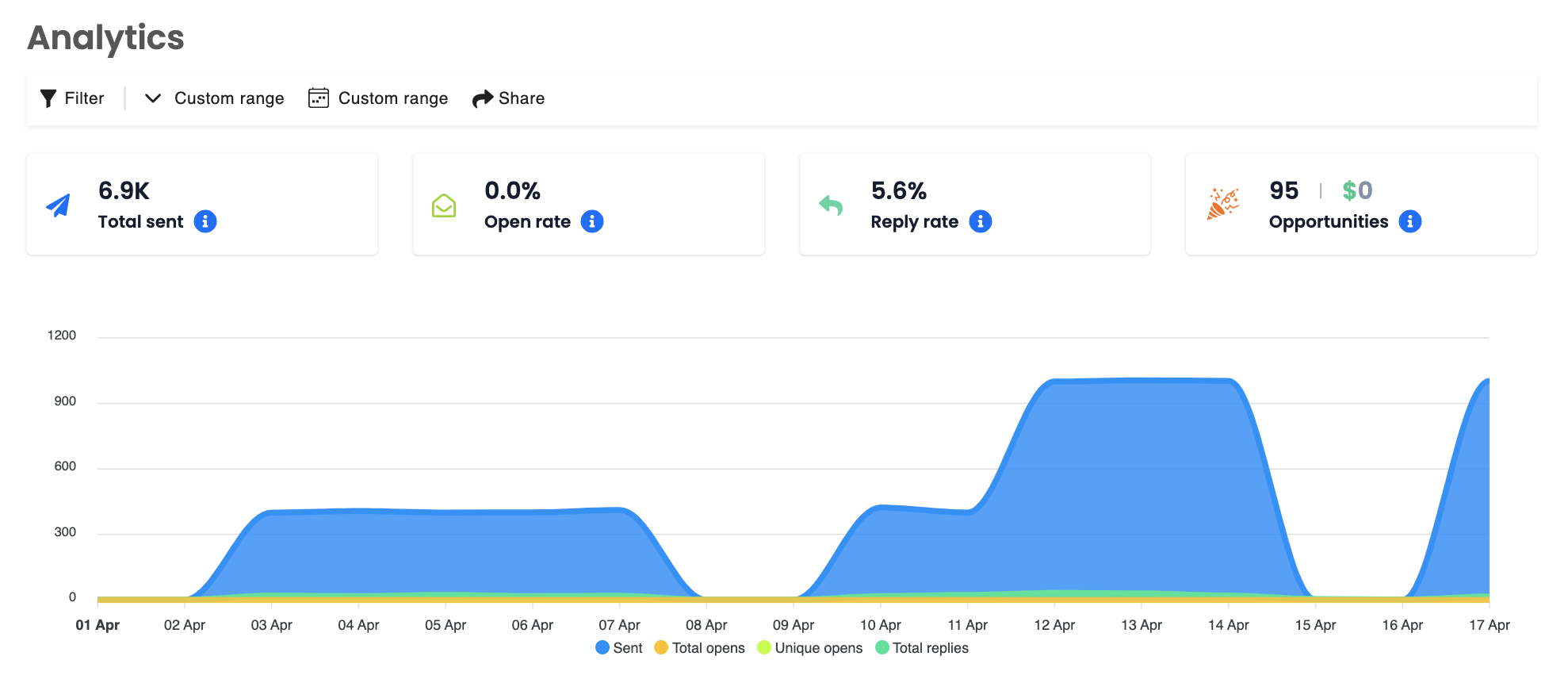This screenshot has width=1568, height=679.
Task: Click the 03 Apr axis label
Action: coord(272,625)
